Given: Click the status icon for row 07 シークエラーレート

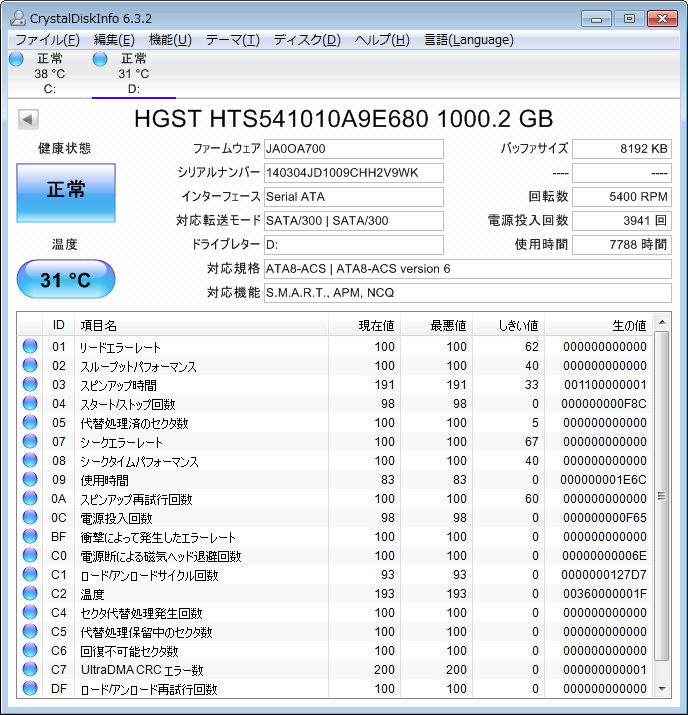Looking at the screenshot, I should (x=30, y=442).
